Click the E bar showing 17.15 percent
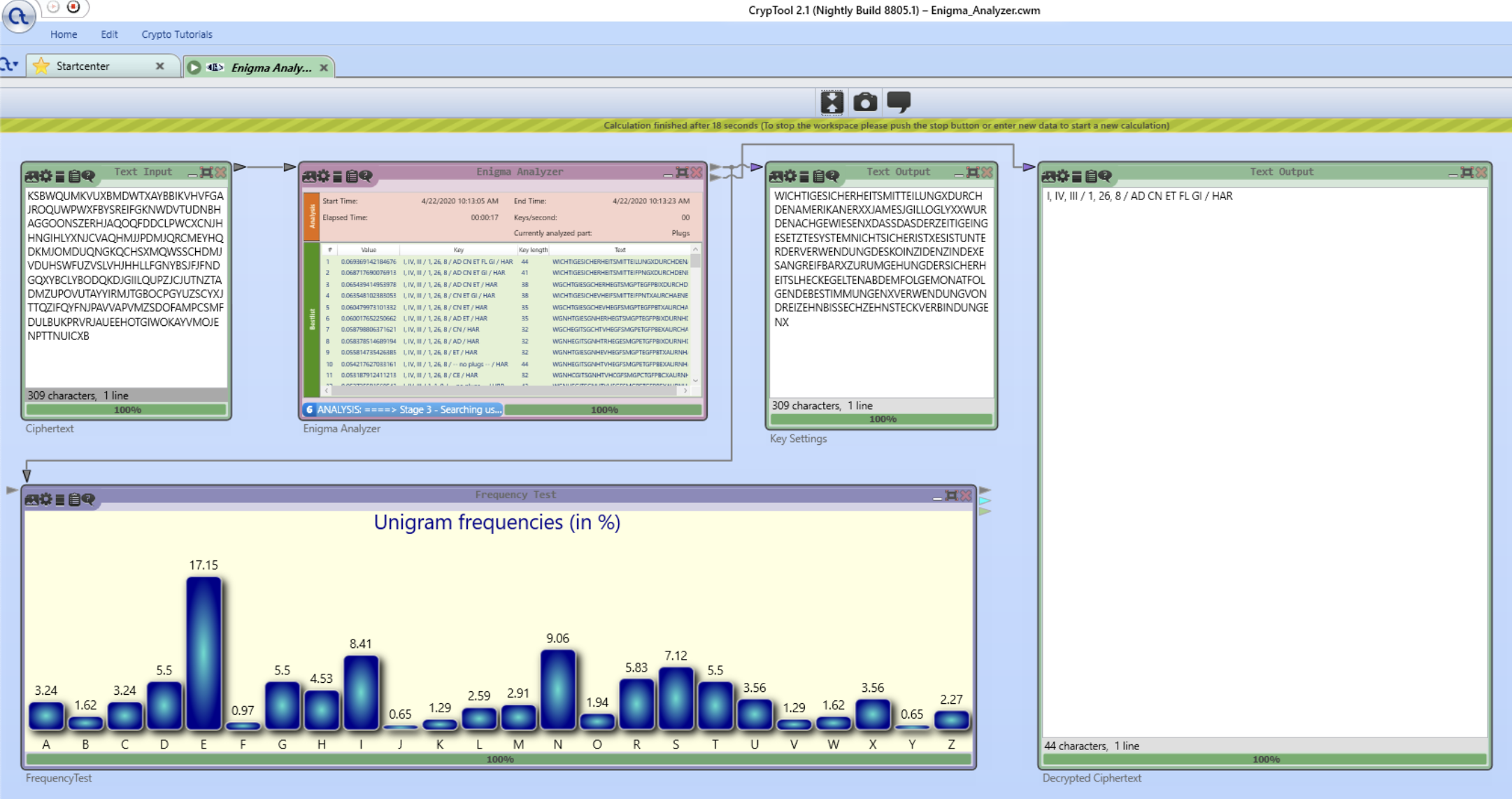 pos(204,653)
